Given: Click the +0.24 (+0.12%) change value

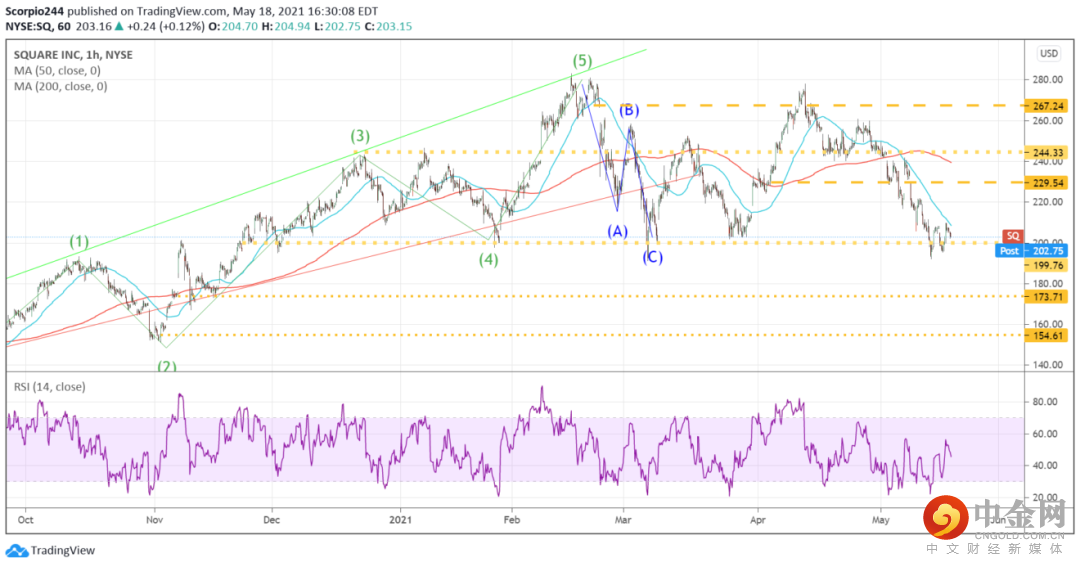Looking at the screenshot, I should (165, 26).
